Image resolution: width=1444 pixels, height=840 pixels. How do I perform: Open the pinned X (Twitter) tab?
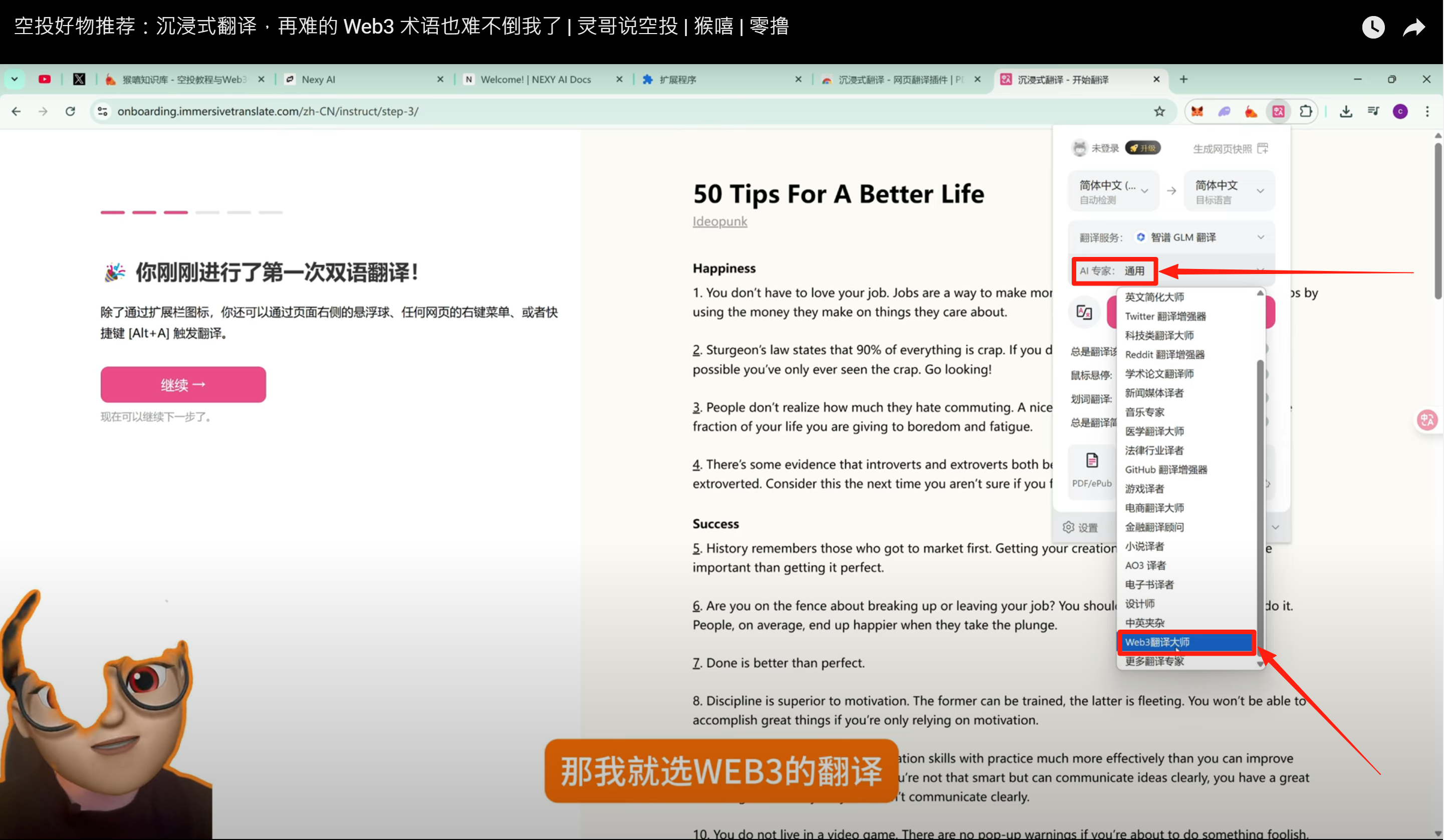tap(79, 79)
